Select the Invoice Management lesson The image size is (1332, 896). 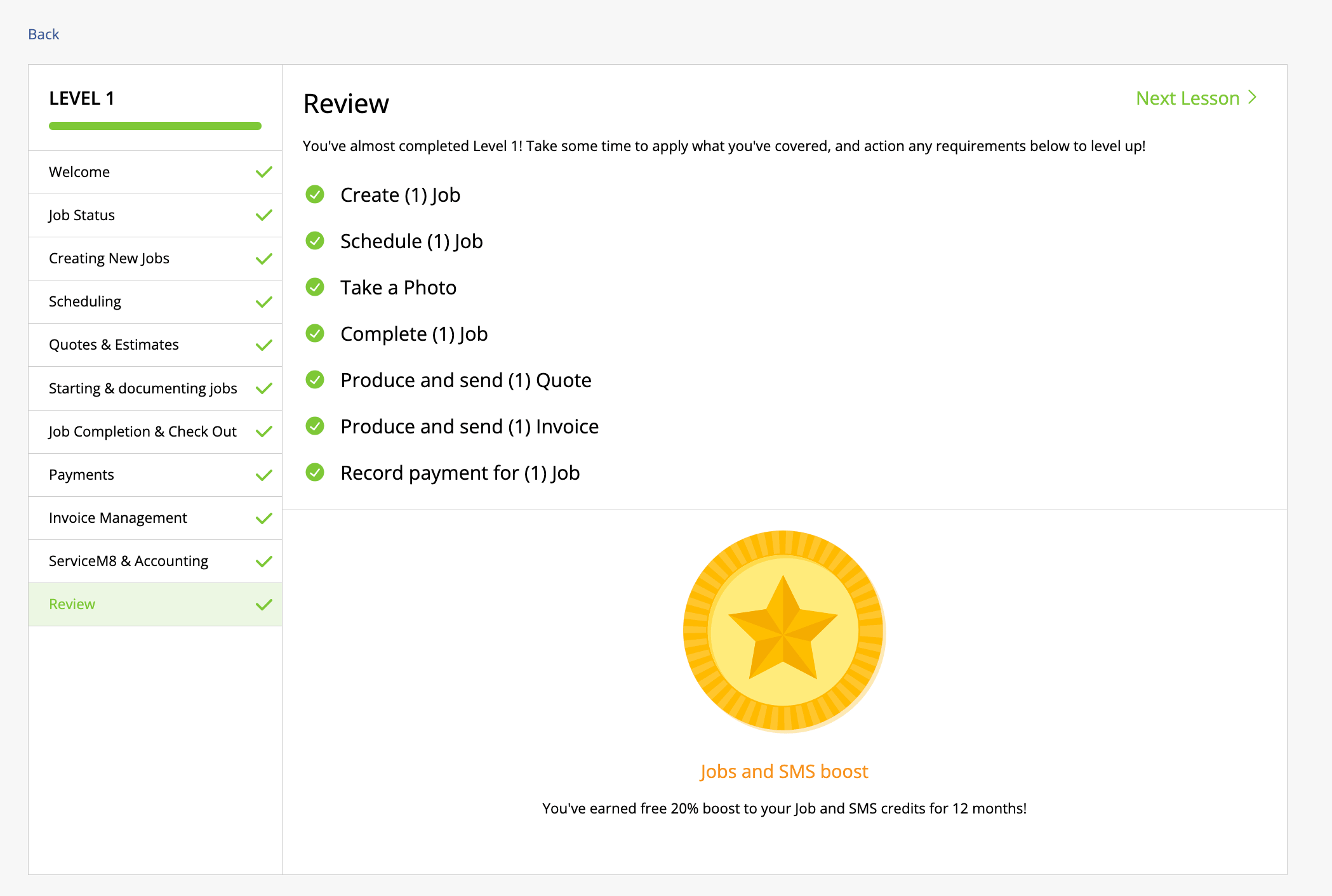click(118, 518)
